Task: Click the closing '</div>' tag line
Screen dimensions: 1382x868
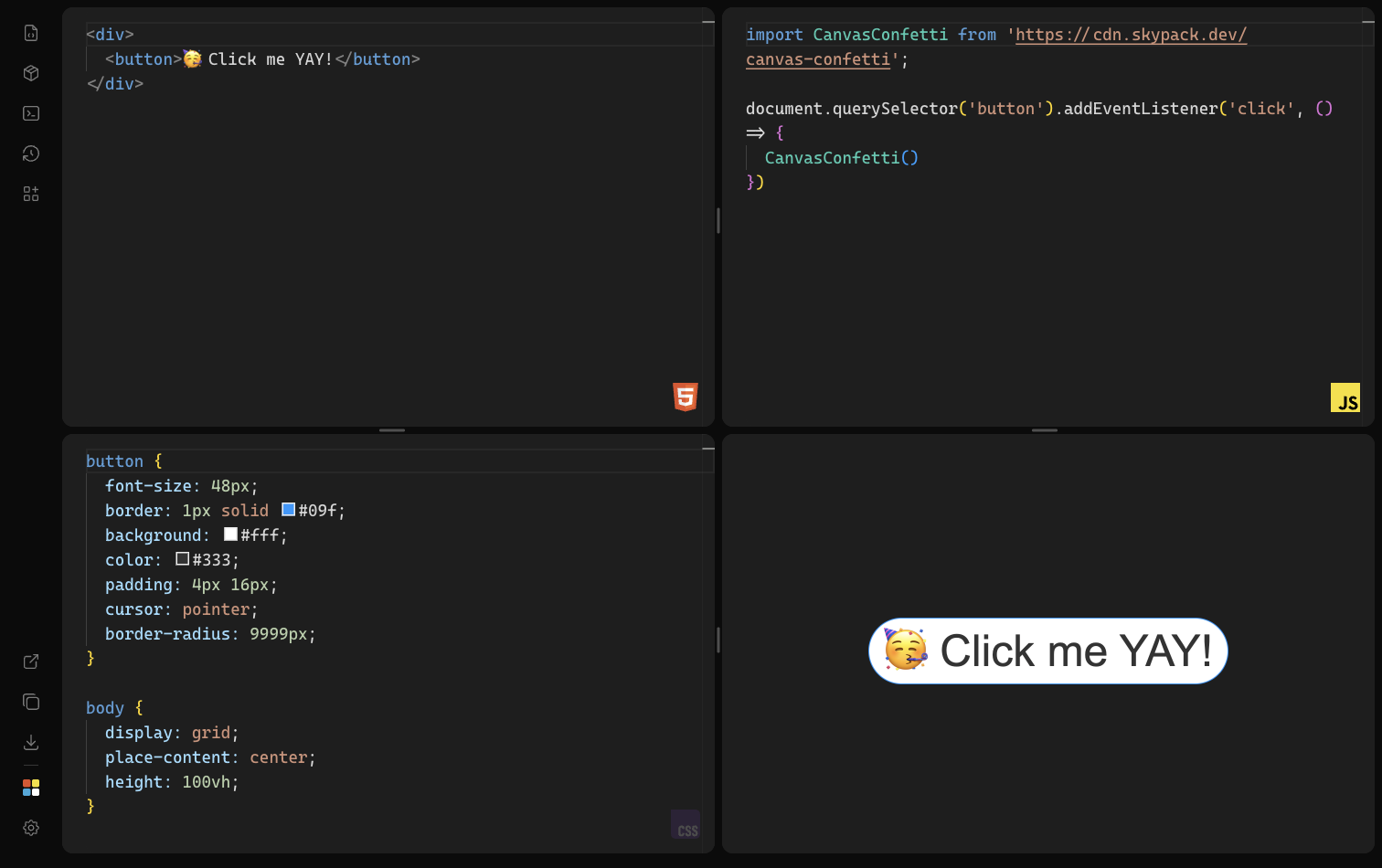Action: pyautogui.click(x=115, y=84)
